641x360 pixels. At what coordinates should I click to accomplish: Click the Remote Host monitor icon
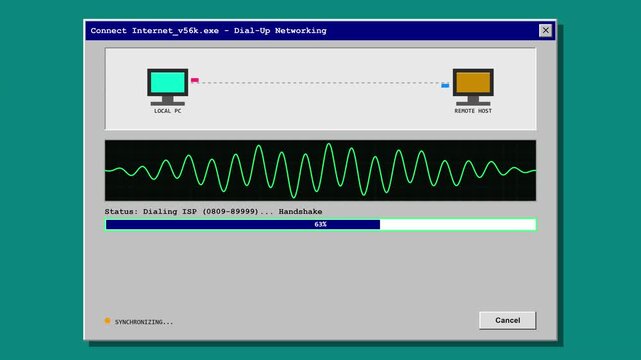tap(473, 87)
